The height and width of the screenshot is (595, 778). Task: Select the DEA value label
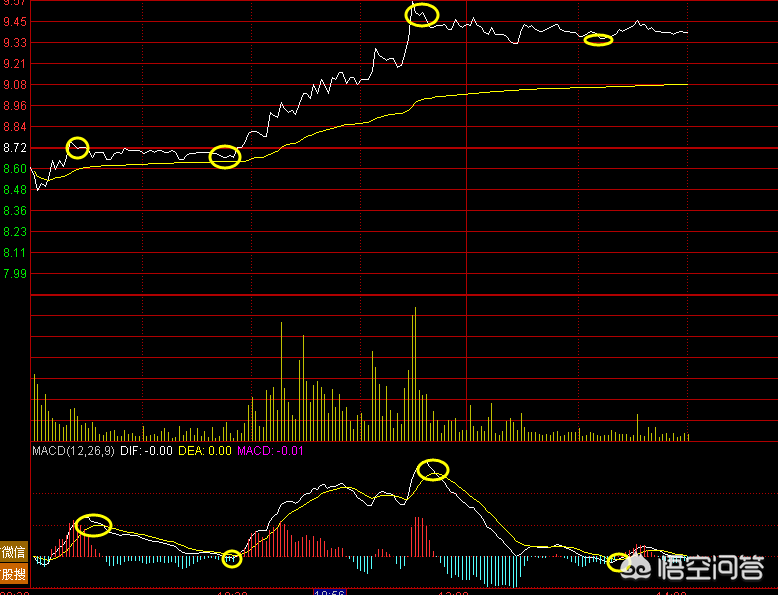pos(206,451)
